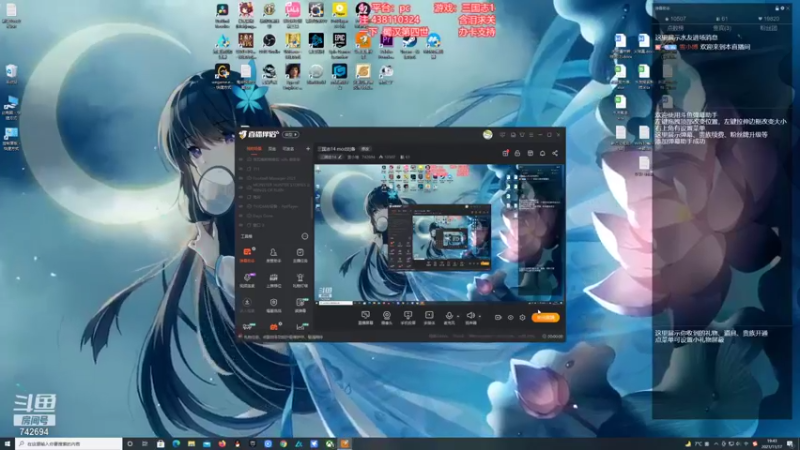Expand the 工具箱 section circle button
This screenshot has width=800, height=450.
pos(305,236)
